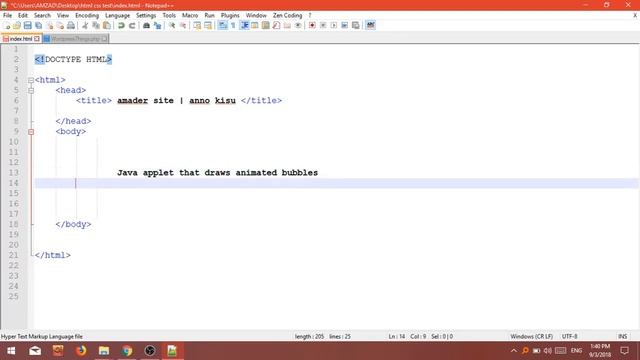Collapse the html tag fold marker

[x=31, y=80]
